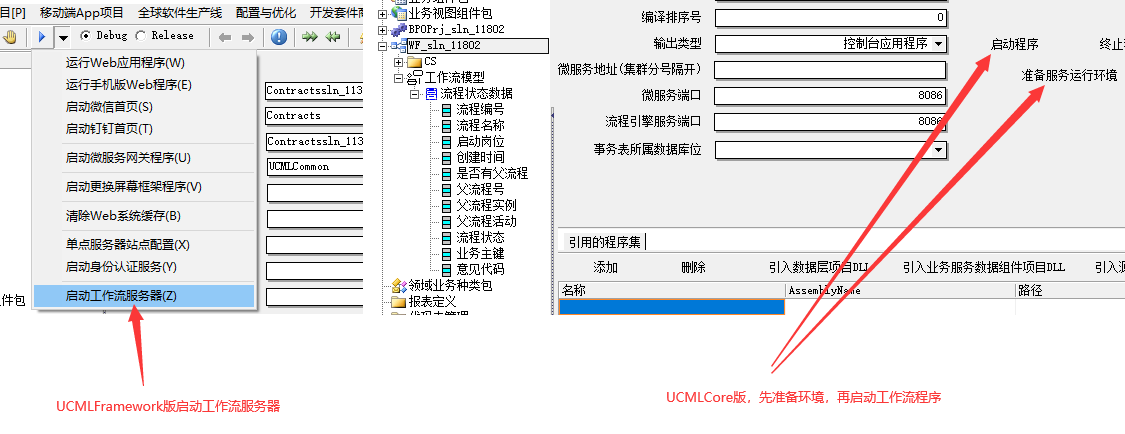
Task: Expand the BPOPrj_sln_11802 tree node
Action: [382, 30]
